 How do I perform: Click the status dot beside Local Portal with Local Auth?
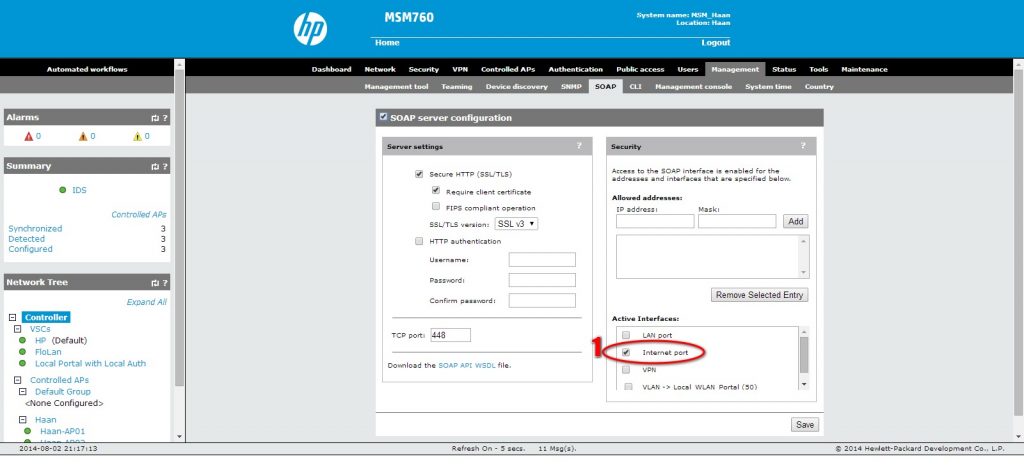(x=22, y=364)
